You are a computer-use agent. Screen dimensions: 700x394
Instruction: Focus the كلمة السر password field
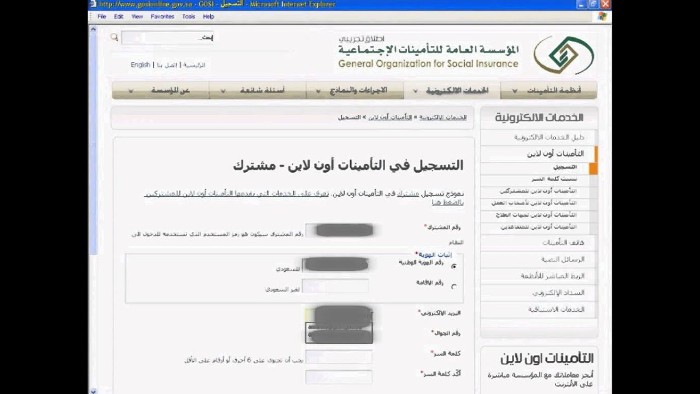(x=339, y=357)
